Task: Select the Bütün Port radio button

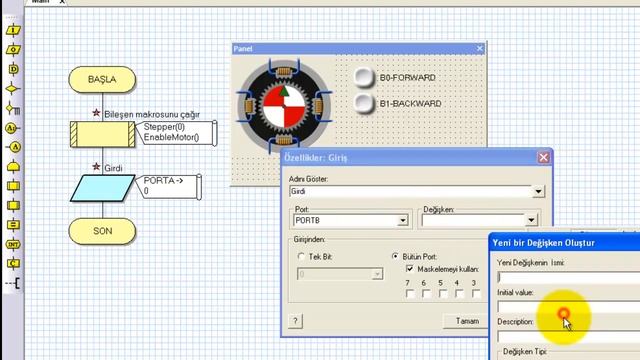Action: (395, 257)
